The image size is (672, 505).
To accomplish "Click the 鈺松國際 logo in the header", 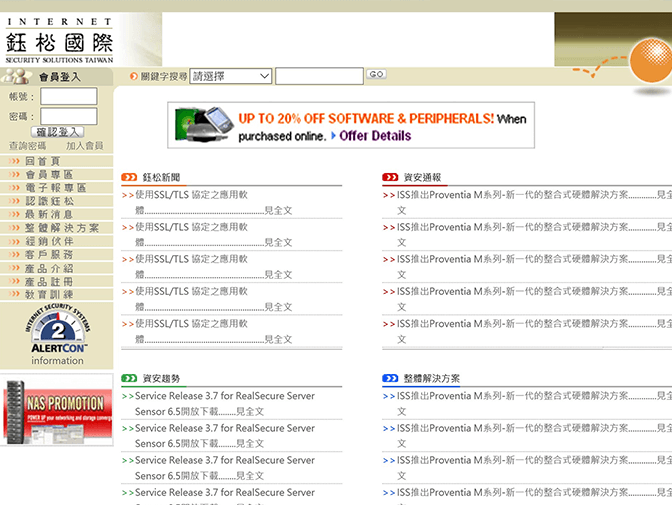I will (59, 39).
